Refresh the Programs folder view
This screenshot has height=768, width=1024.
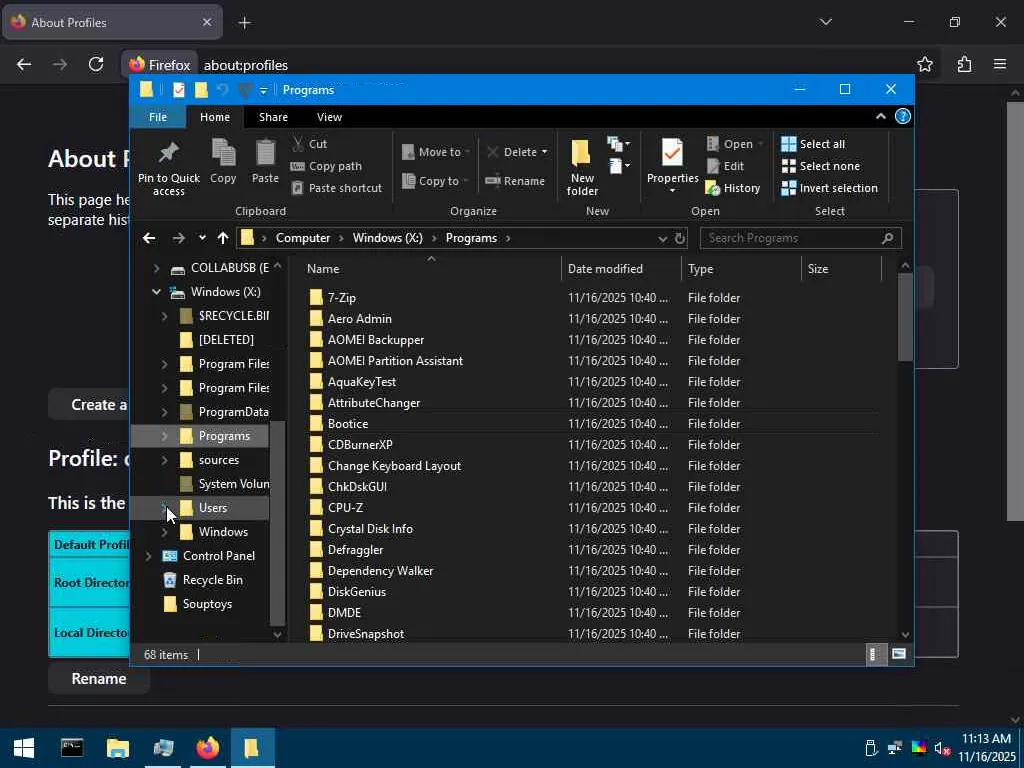click(680, 238)
